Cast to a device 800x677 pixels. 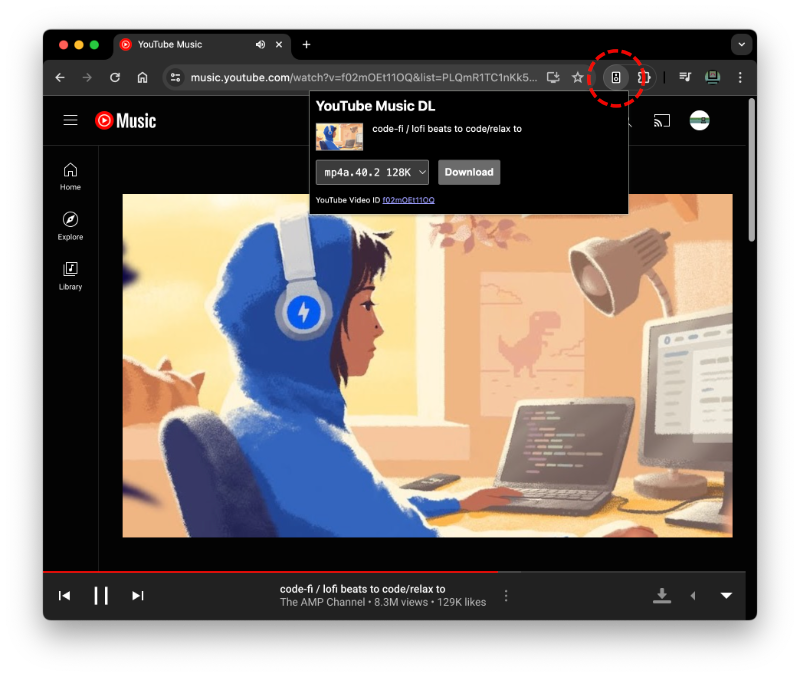[661, 121]
